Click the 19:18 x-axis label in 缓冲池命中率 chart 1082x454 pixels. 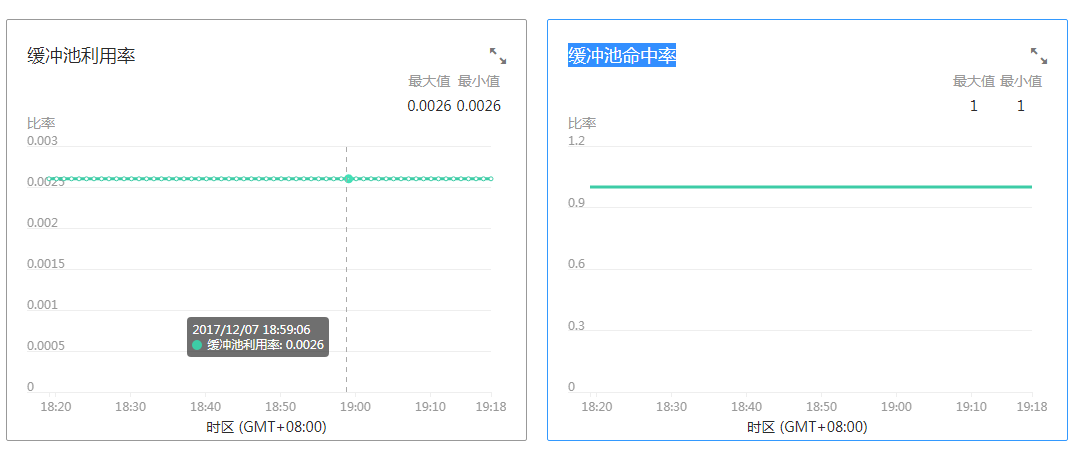(1031, 407)
